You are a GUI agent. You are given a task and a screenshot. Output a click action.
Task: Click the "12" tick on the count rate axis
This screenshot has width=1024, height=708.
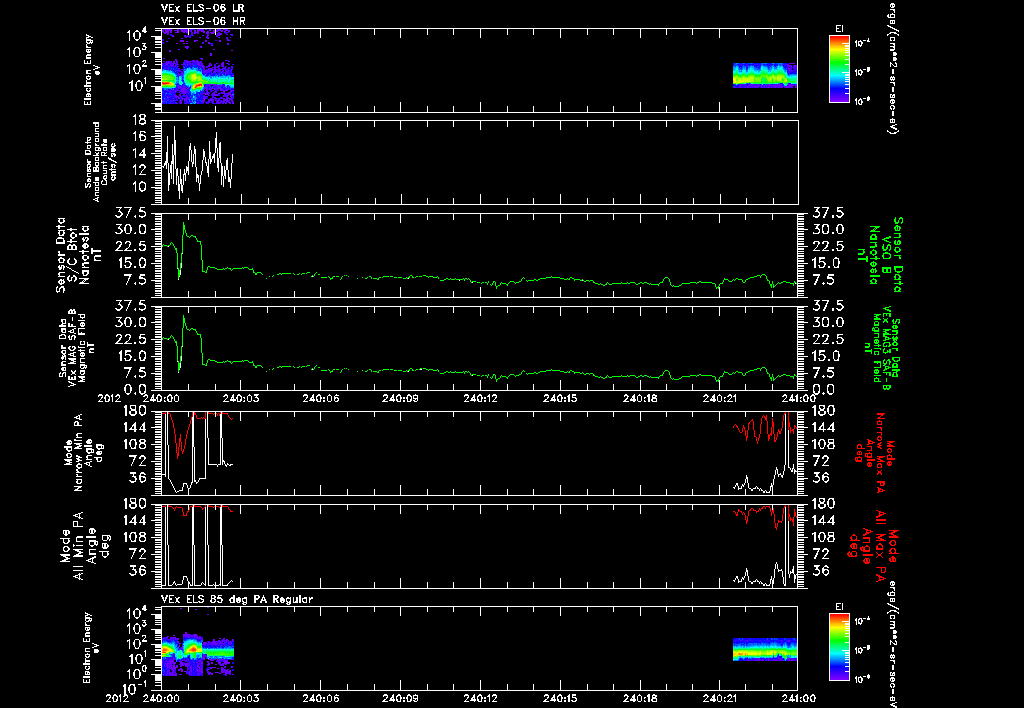(138, 171)
